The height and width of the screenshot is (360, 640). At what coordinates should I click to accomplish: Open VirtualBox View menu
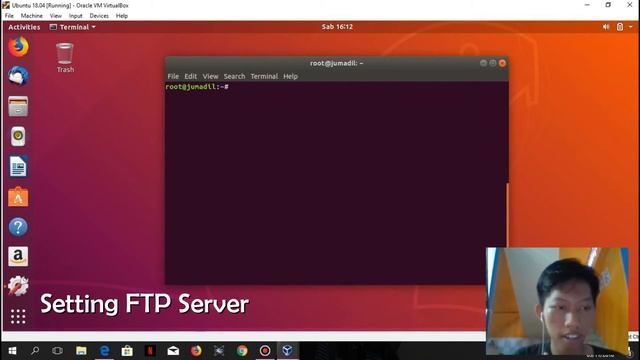[56, 16]
